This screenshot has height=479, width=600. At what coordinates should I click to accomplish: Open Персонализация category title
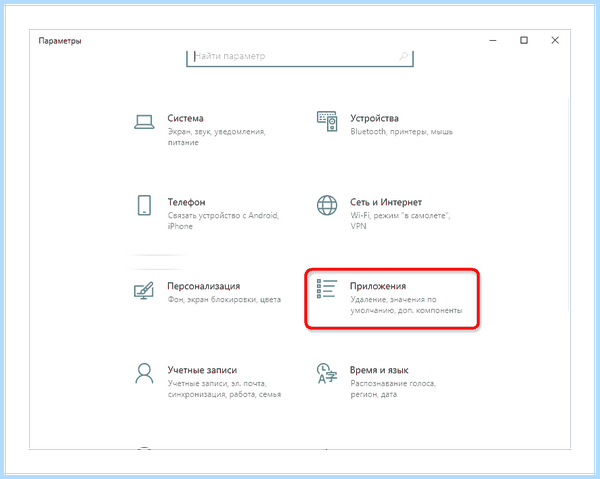click(x=204, y=286)
